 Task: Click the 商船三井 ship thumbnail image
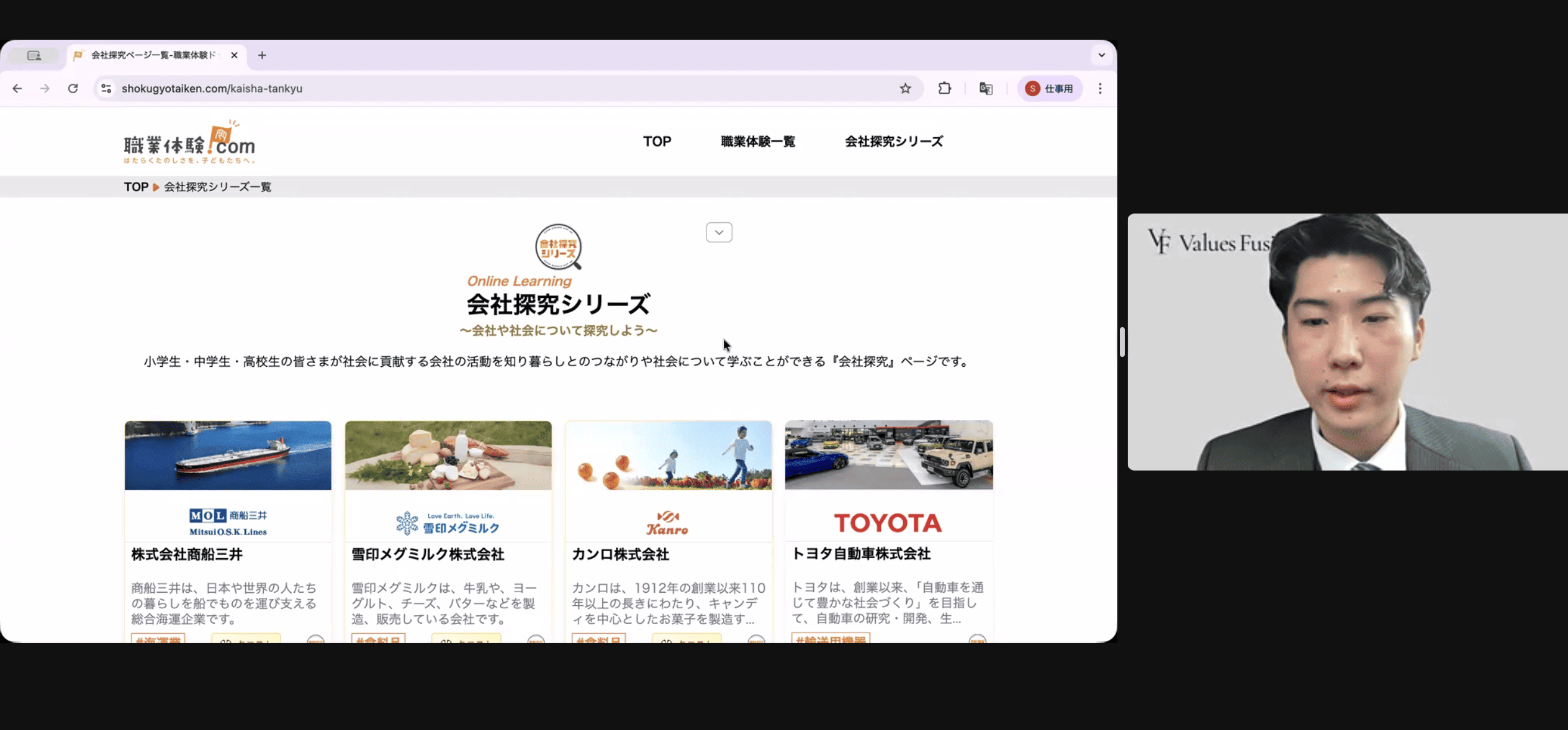point(228,455)
